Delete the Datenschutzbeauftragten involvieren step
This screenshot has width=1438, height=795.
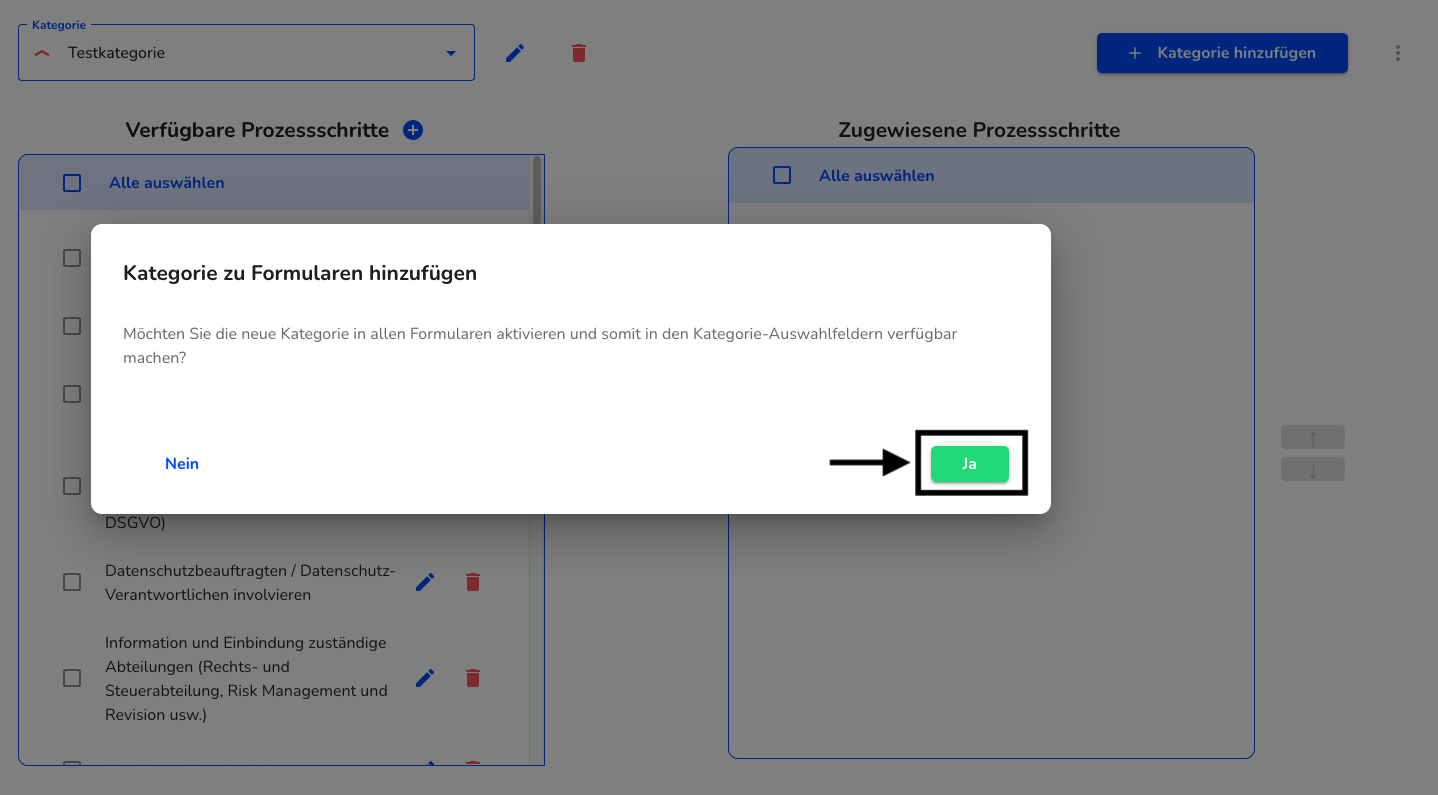473,582
